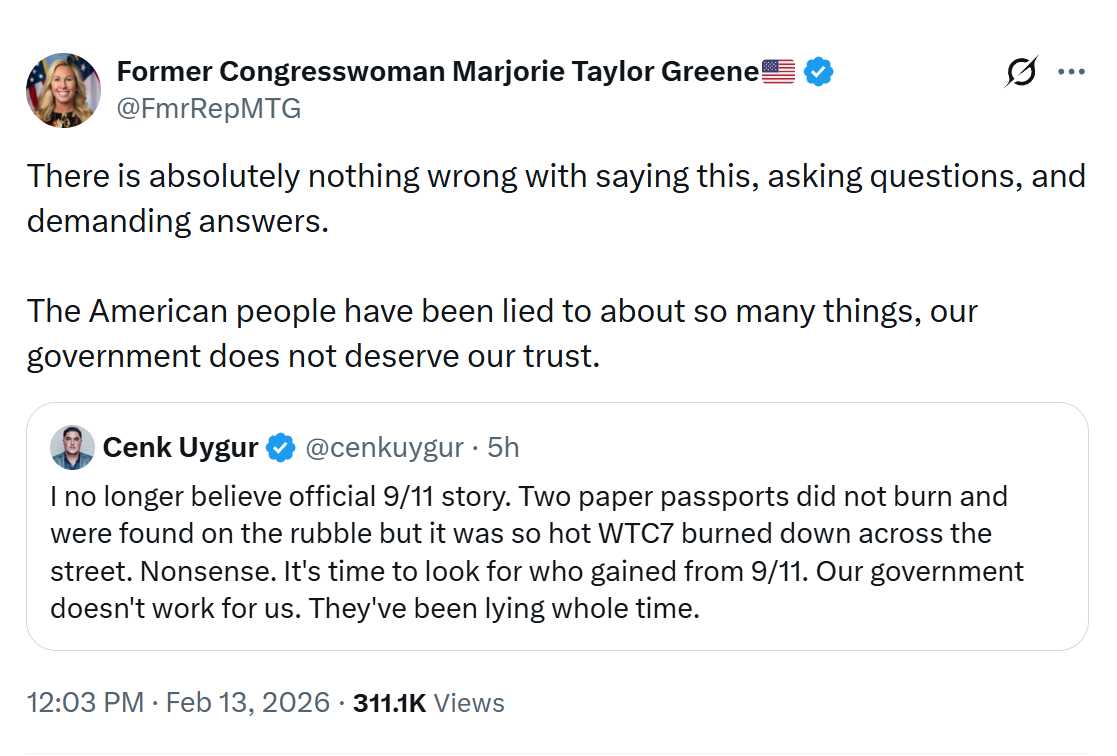The width and height of the screenshot is (1117, 756).
Task: Click the American flag emoji in the name
Action: (778, 72)
